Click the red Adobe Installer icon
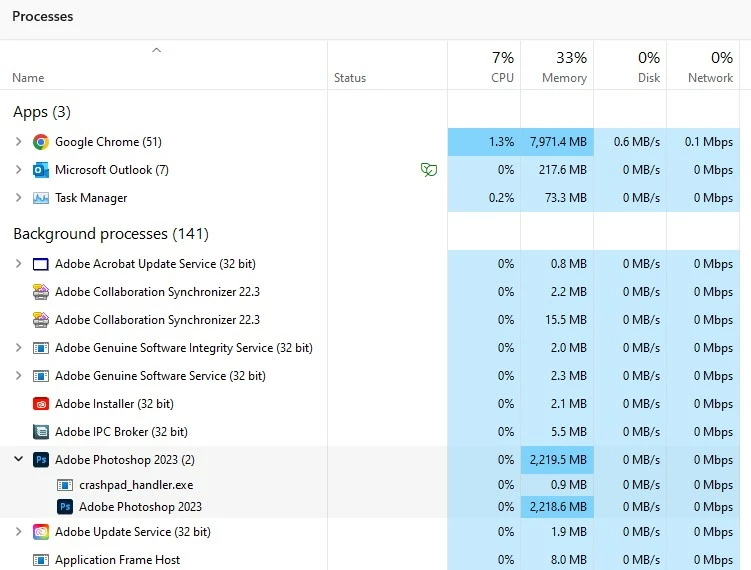Image resolution: width=751 pixels, height=570 pixels. 41,404
